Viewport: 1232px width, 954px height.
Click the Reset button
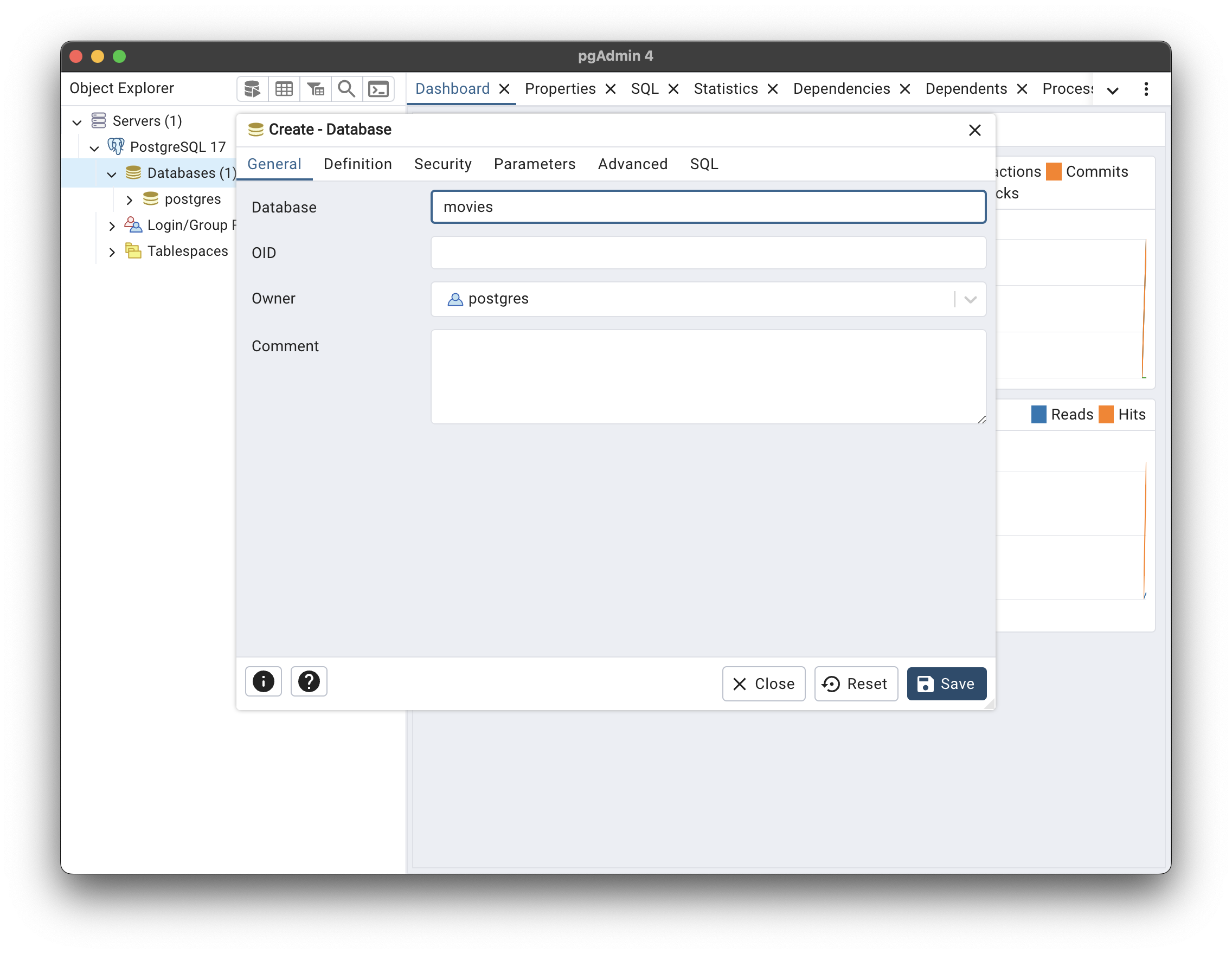(x=855, y=684)
